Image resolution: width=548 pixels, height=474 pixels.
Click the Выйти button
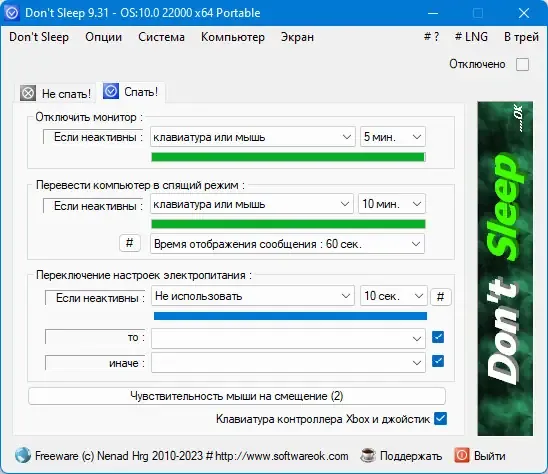(x=490, y=456)
